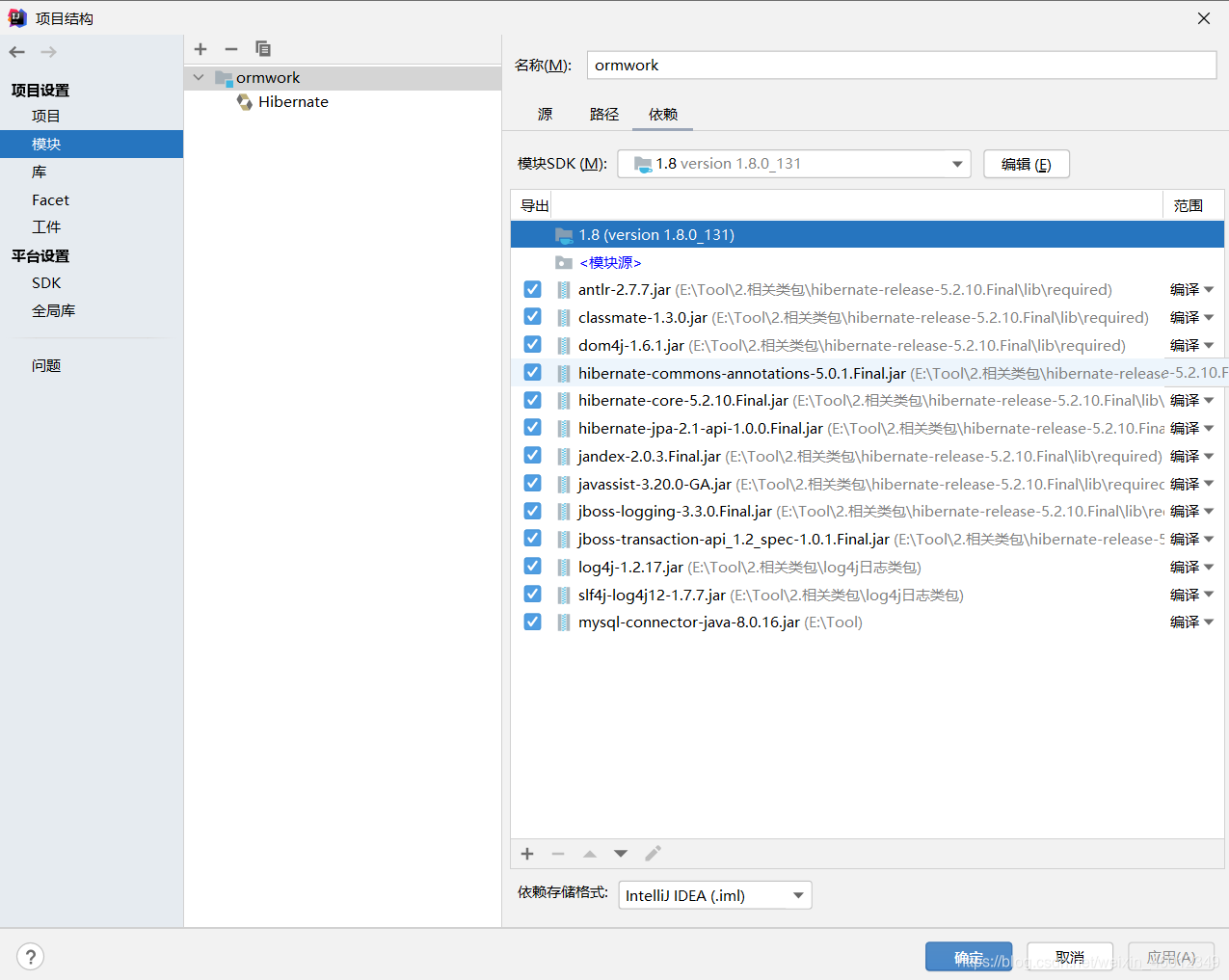Copy the selected module icon
This screenshot has width=1229, height=980.
[x=263, y=49]
